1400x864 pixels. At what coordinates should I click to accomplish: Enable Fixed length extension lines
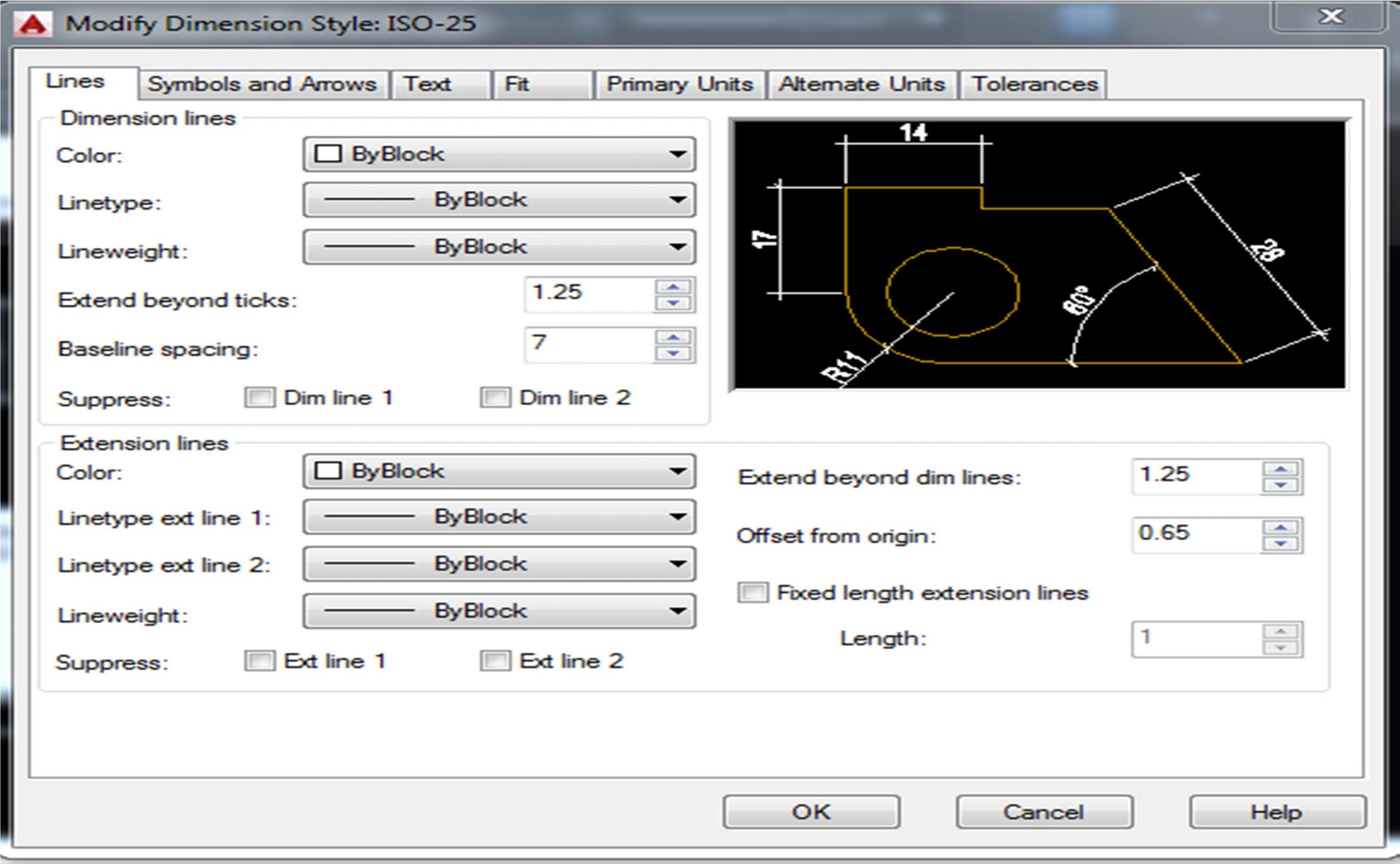coord(752,593)
